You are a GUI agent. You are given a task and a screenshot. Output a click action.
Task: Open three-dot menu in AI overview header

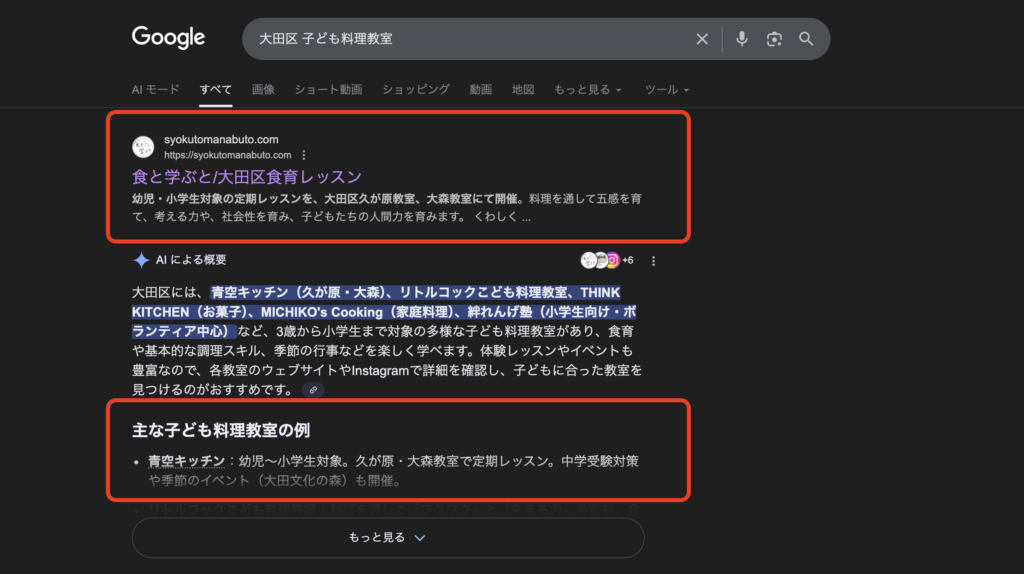tap(654, 261)
